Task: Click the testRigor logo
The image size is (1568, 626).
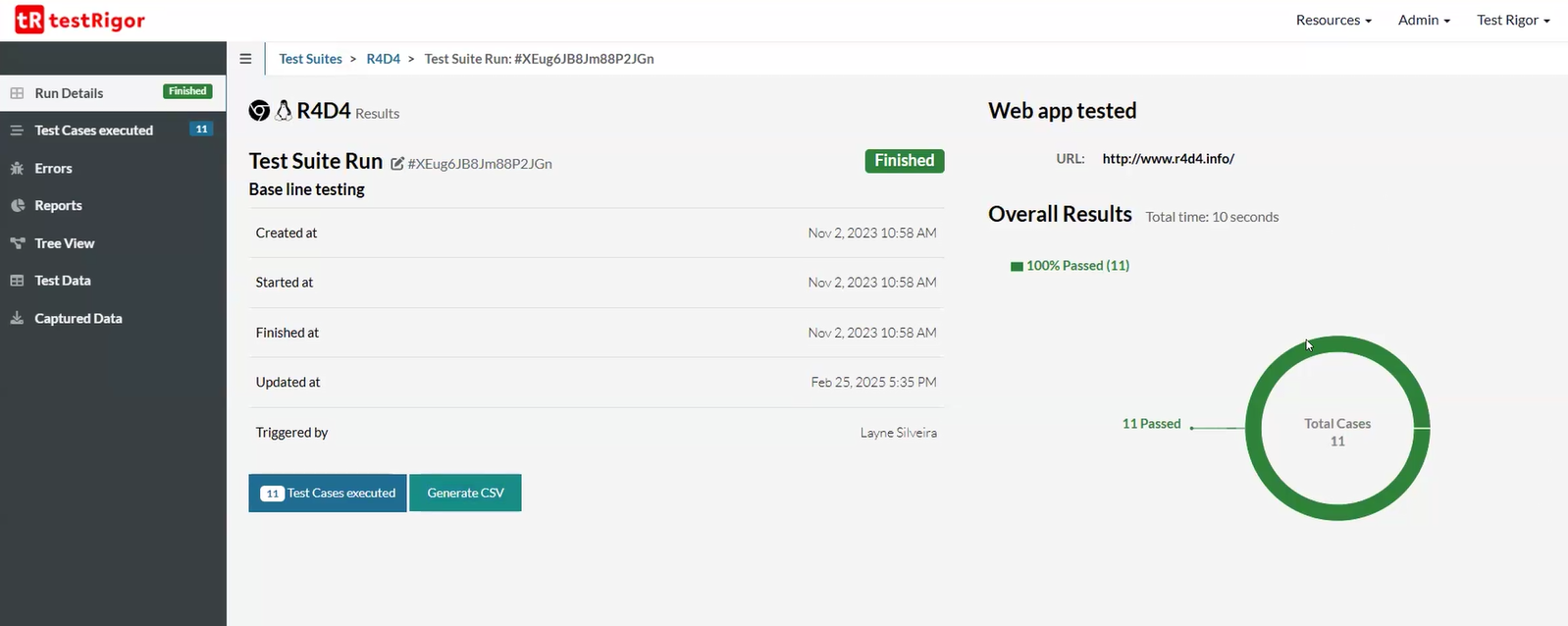Action: pyautogui.click(x=80, y=20)
